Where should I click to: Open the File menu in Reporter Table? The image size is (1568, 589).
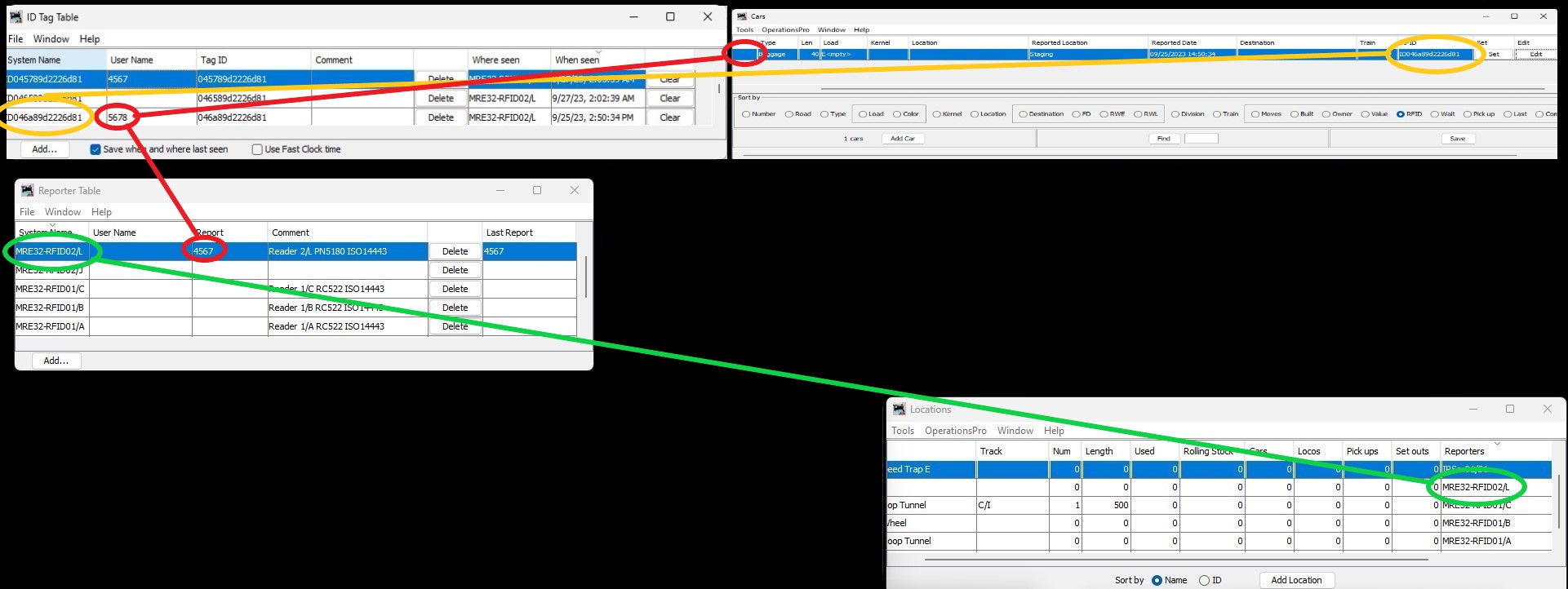27,212
